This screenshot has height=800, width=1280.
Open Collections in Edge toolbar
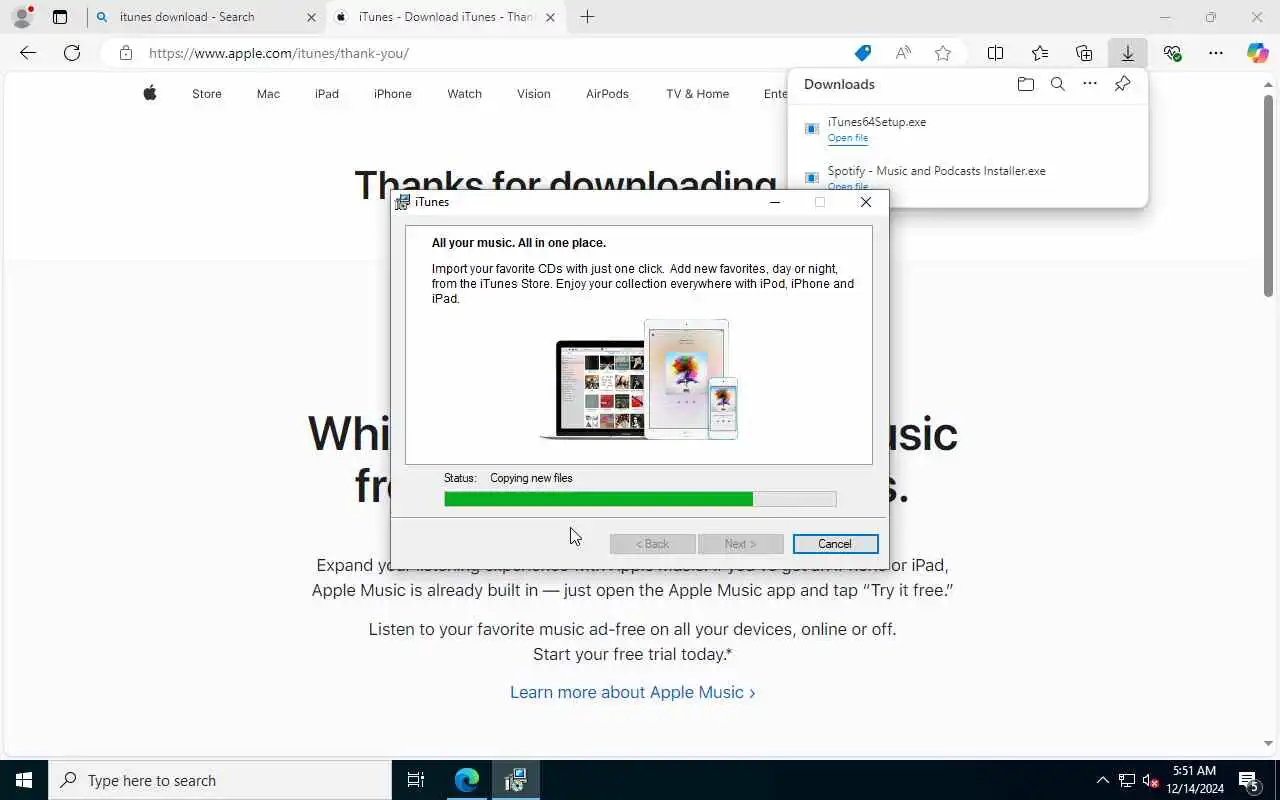click(1084, 53)
